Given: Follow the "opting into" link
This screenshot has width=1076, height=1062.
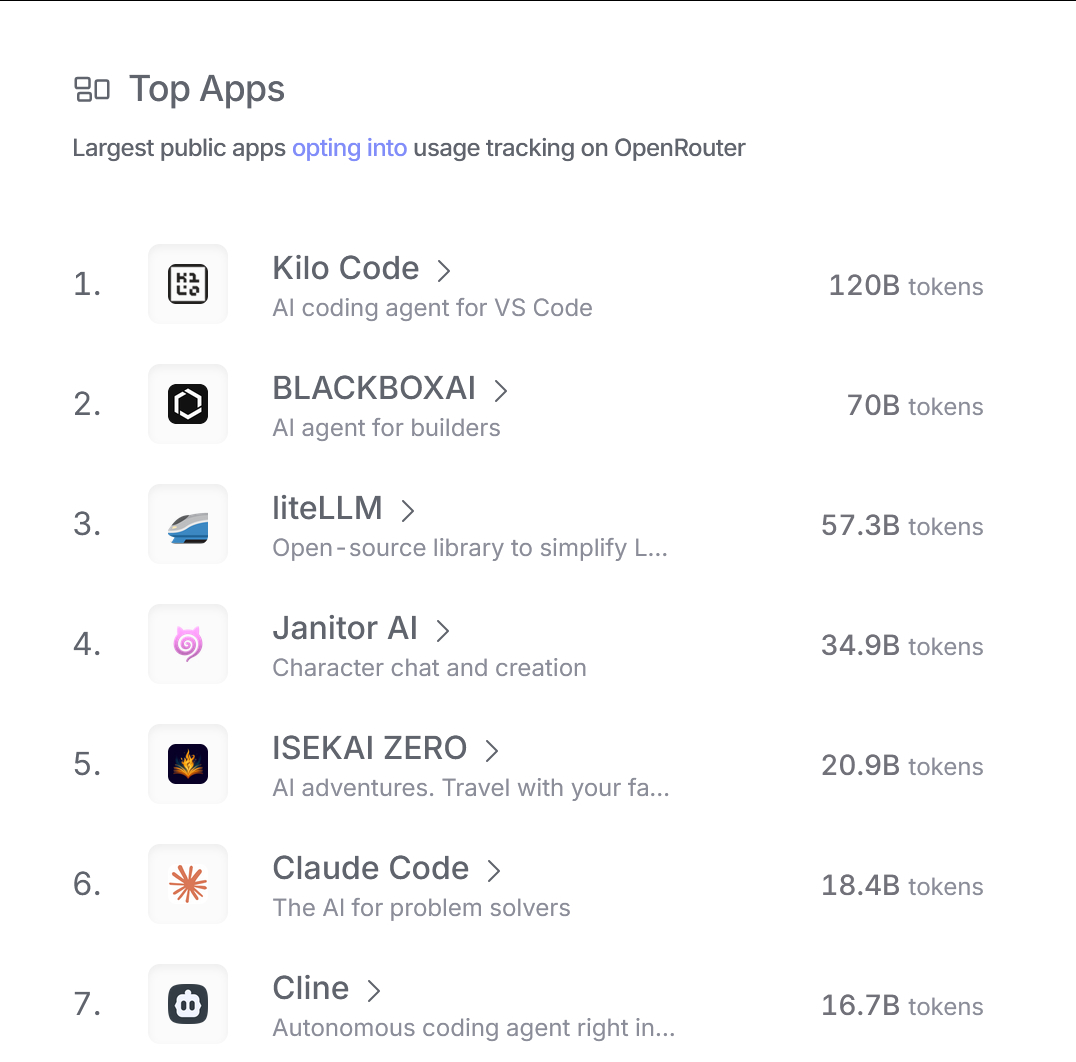Looking at the screenshot, I should click(x=349, y=148).
